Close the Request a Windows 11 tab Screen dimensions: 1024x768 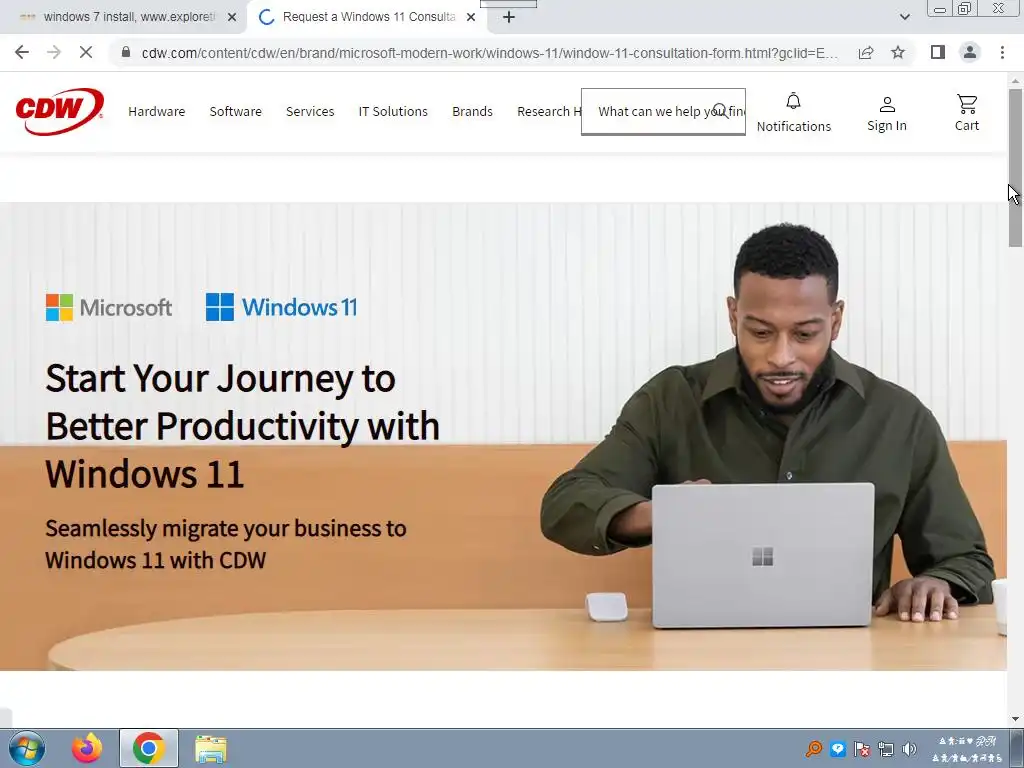pos(471,17)
